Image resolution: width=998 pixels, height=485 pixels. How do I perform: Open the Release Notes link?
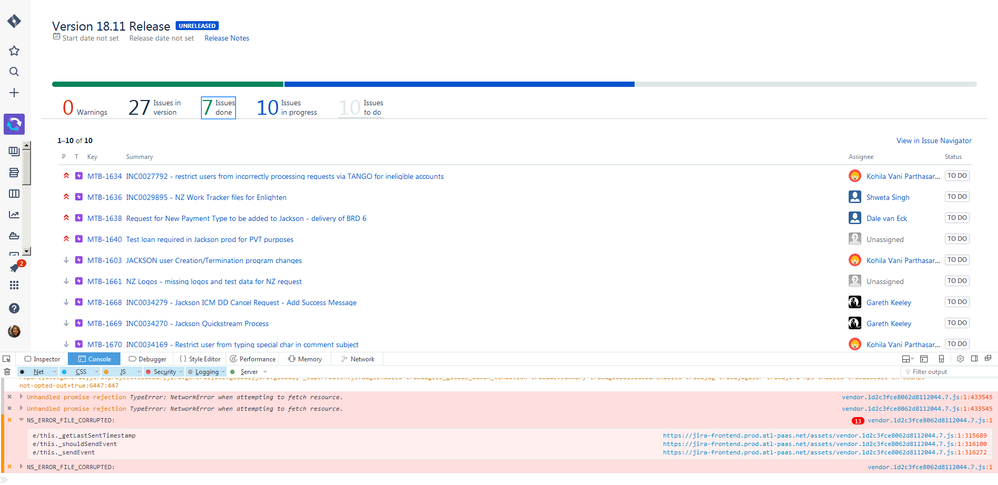[x=227, y=38]
